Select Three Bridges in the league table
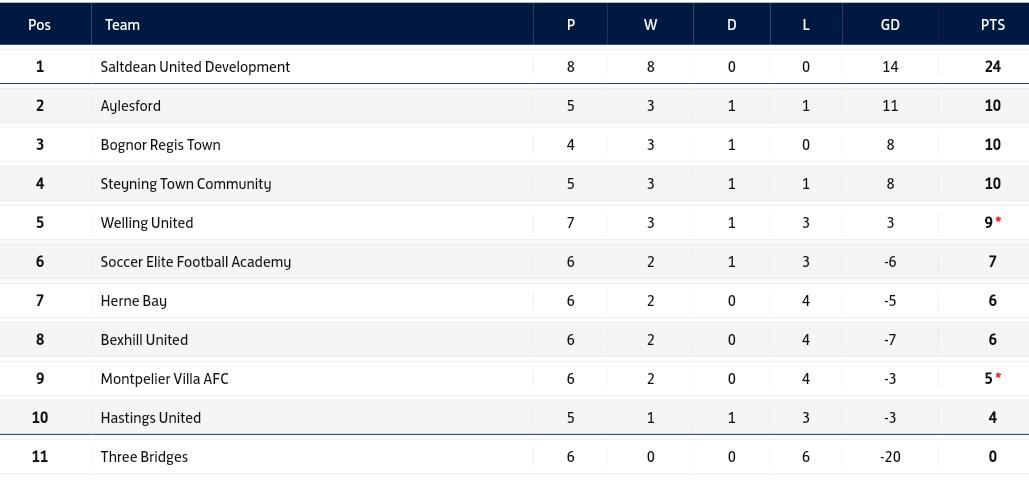Screen dimensions: 1029x480 pyautogui.click(x=144, y=457)
